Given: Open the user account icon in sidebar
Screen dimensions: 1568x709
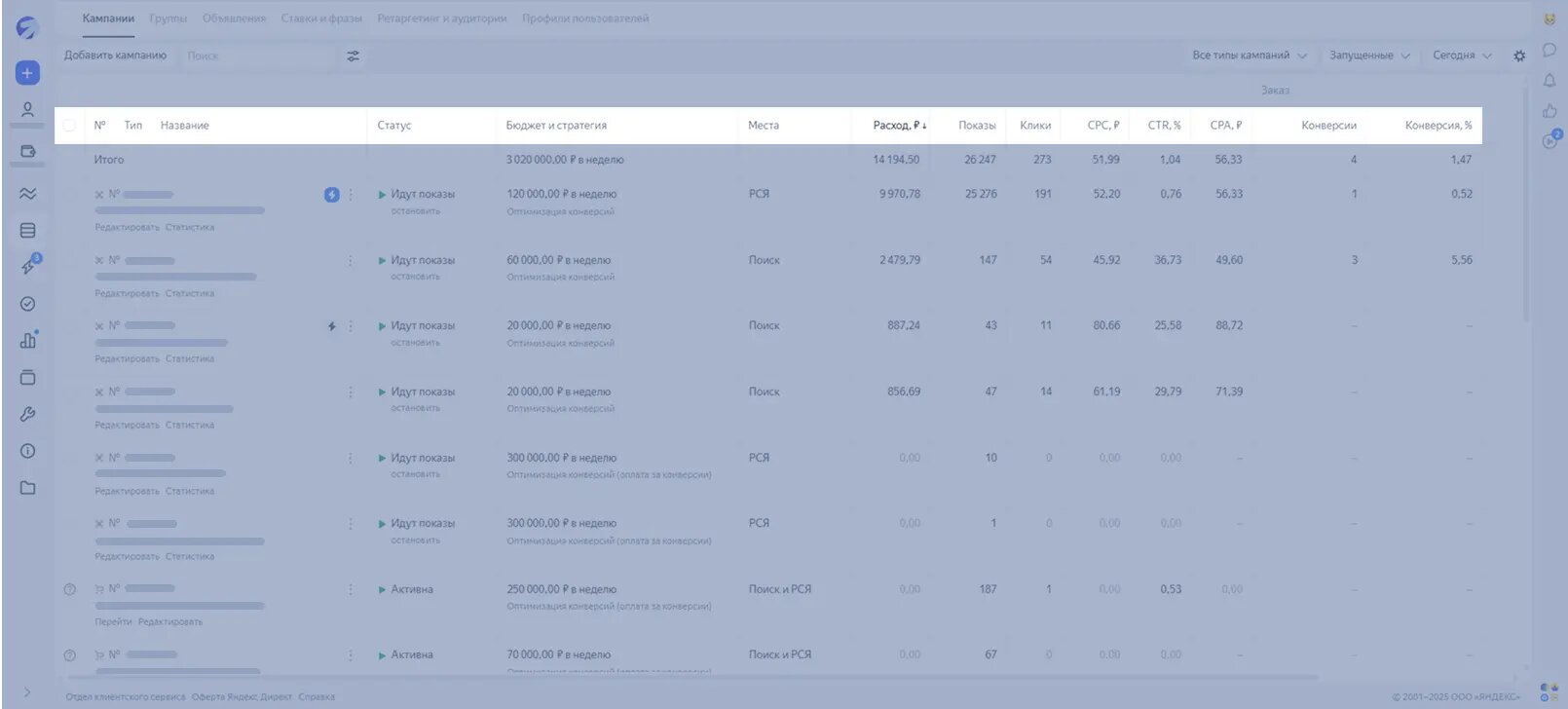Looking at the screenshot, I should [x=27, y=110].
